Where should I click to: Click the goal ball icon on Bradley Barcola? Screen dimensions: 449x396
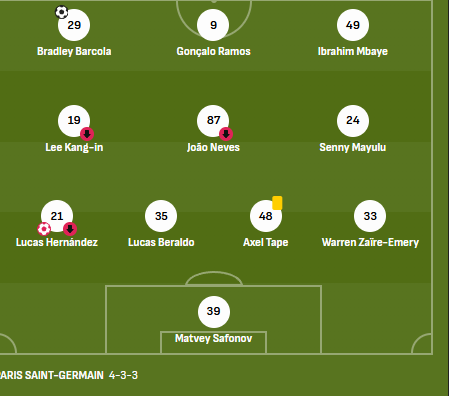62,12
